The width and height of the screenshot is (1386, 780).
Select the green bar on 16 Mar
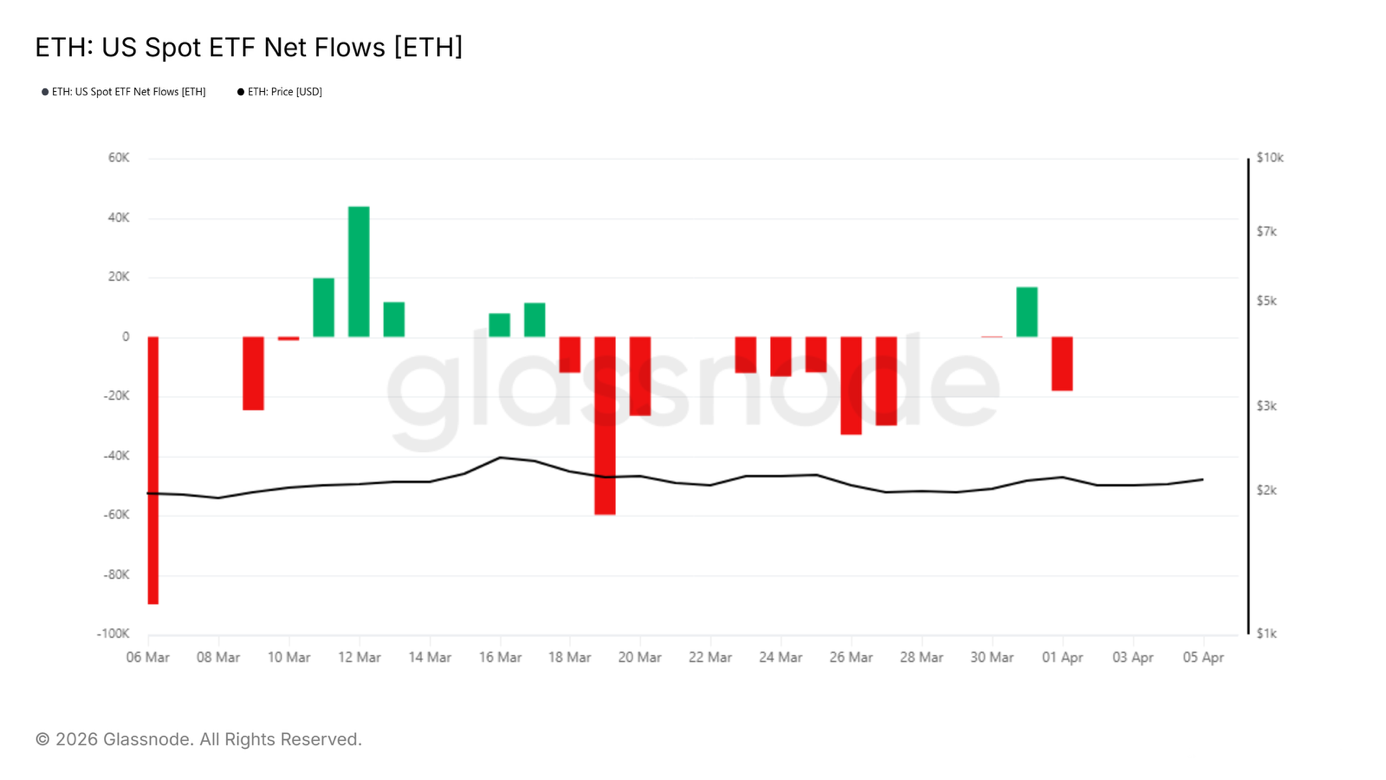500,325
